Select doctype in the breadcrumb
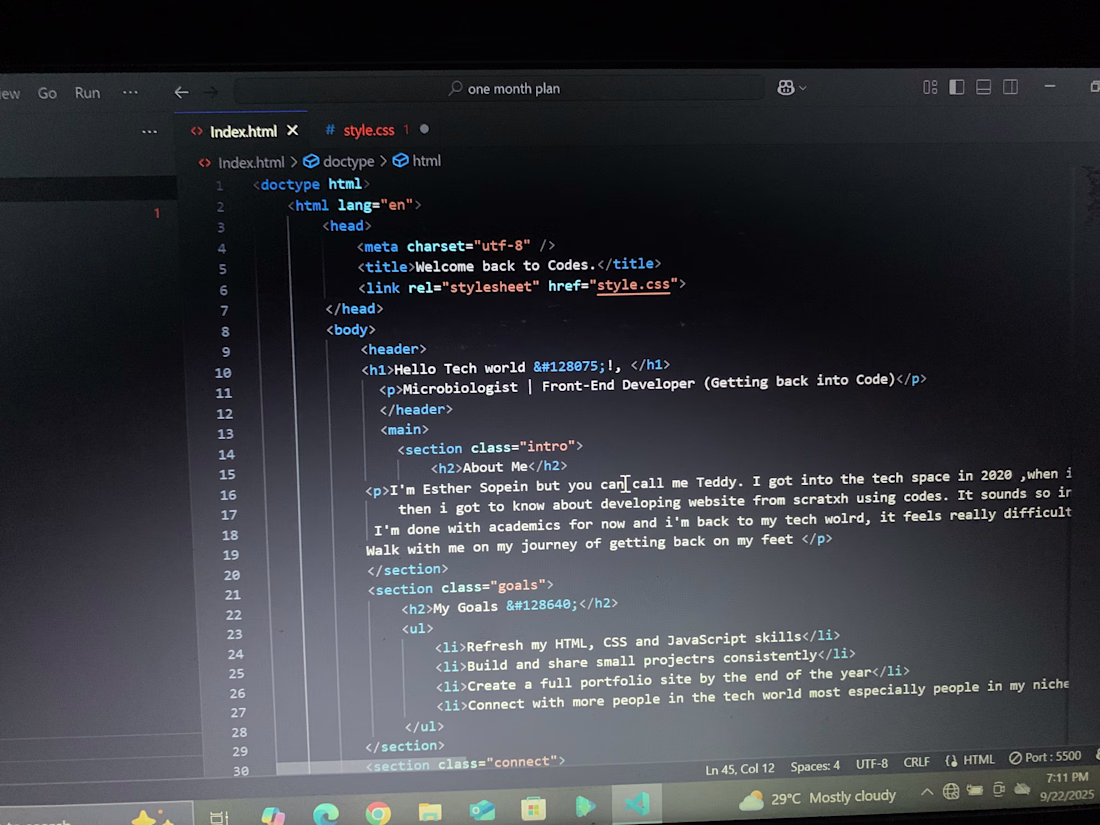This screenshot has width=1100, height=825. tap(348, 161)
